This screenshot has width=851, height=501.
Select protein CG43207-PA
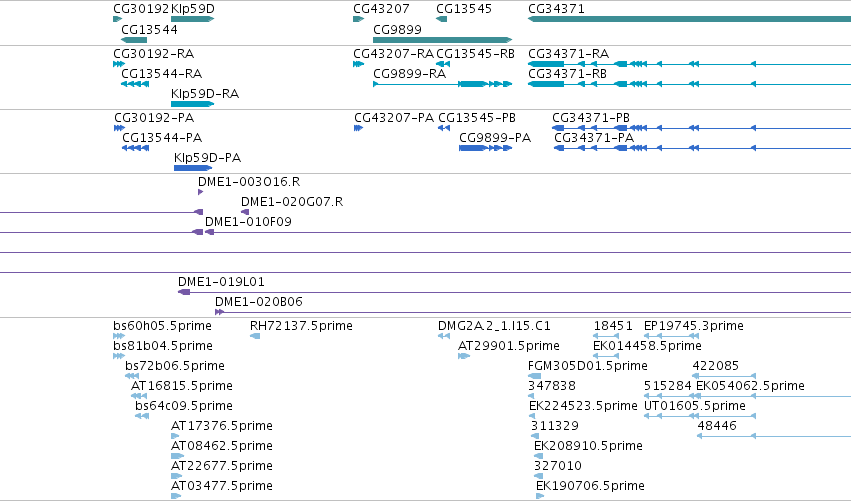point(394,118)
